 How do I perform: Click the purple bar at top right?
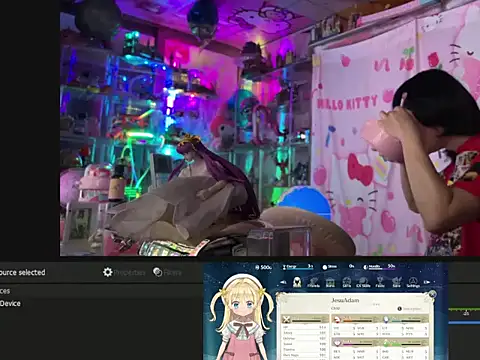click(x=379, y=267)
